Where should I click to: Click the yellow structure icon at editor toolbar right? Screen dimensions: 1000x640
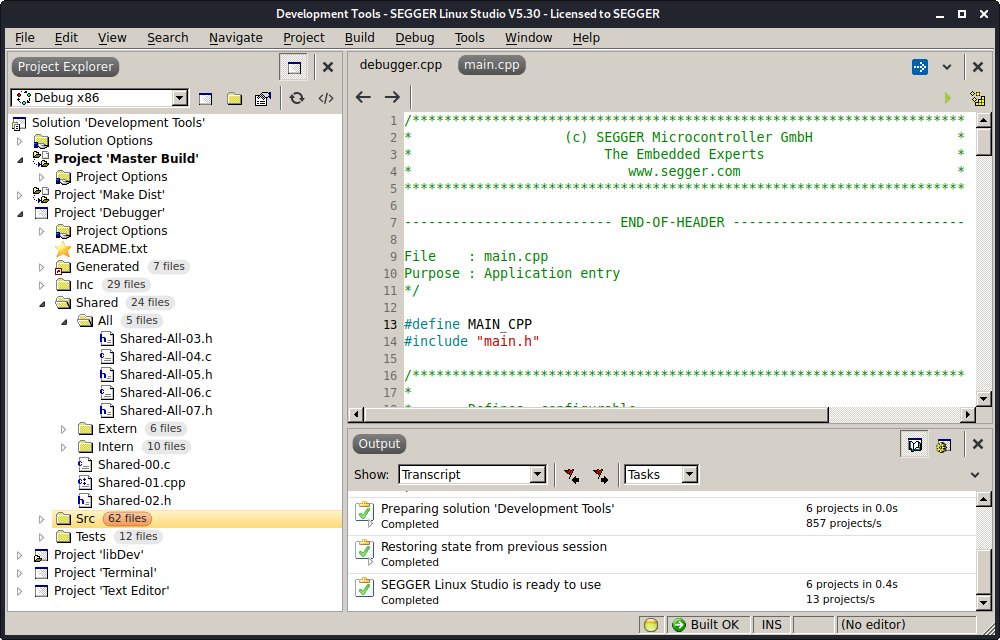click(x=977, y=98)
